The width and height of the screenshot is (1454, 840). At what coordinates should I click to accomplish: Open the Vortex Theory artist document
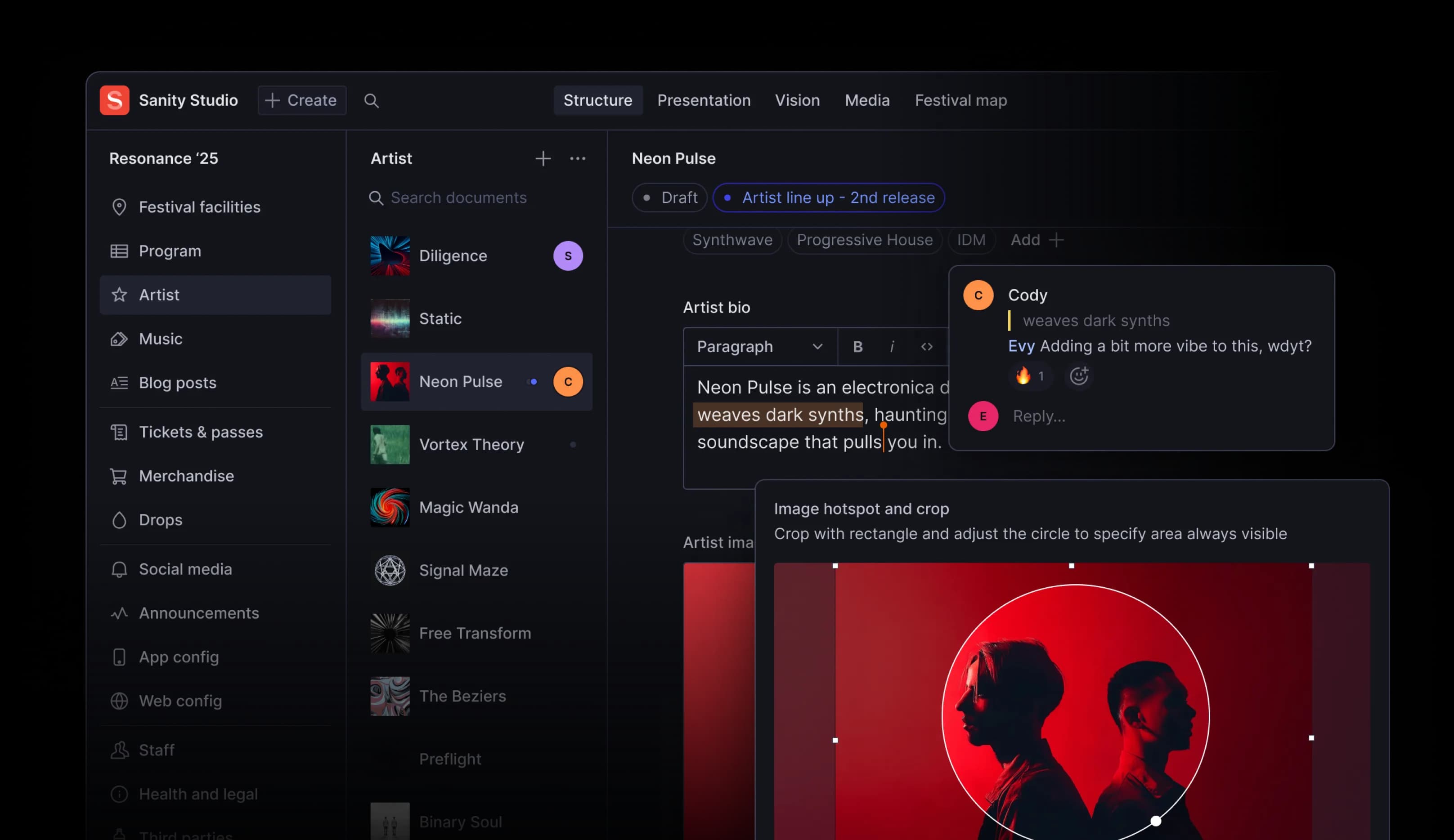click(476, 445)
